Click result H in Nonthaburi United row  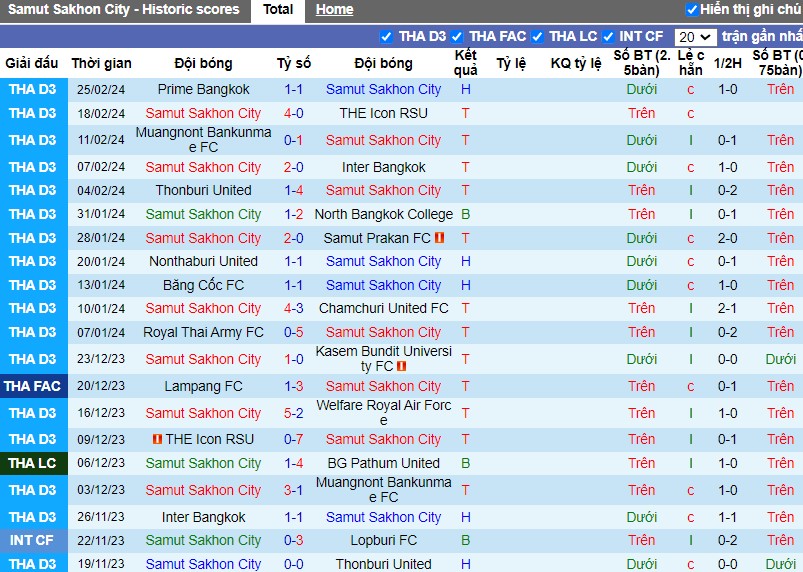point(466,261)
